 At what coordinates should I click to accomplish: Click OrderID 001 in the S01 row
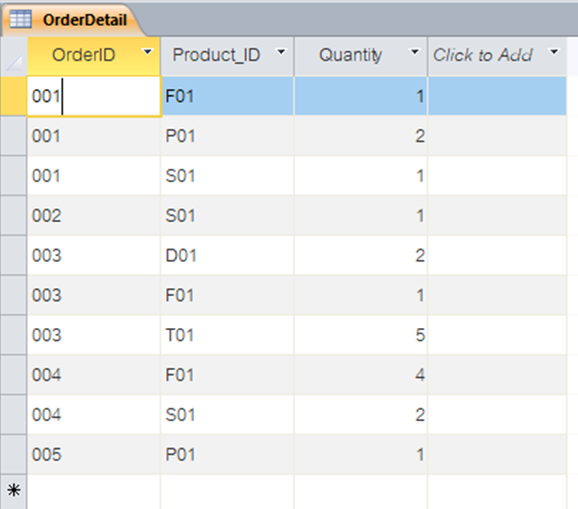[94, 175]
